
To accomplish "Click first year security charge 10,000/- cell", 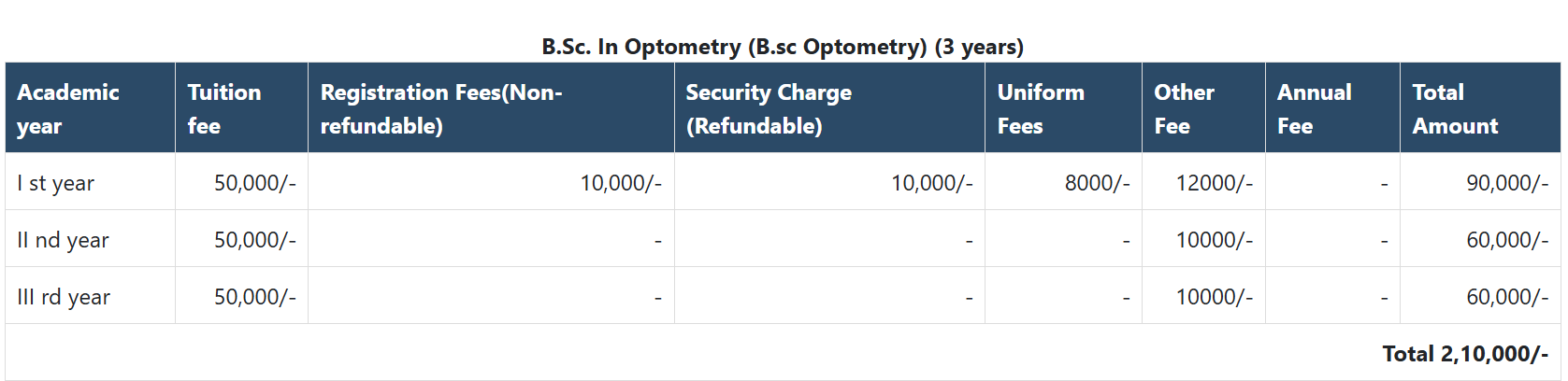I will (931, 183).
